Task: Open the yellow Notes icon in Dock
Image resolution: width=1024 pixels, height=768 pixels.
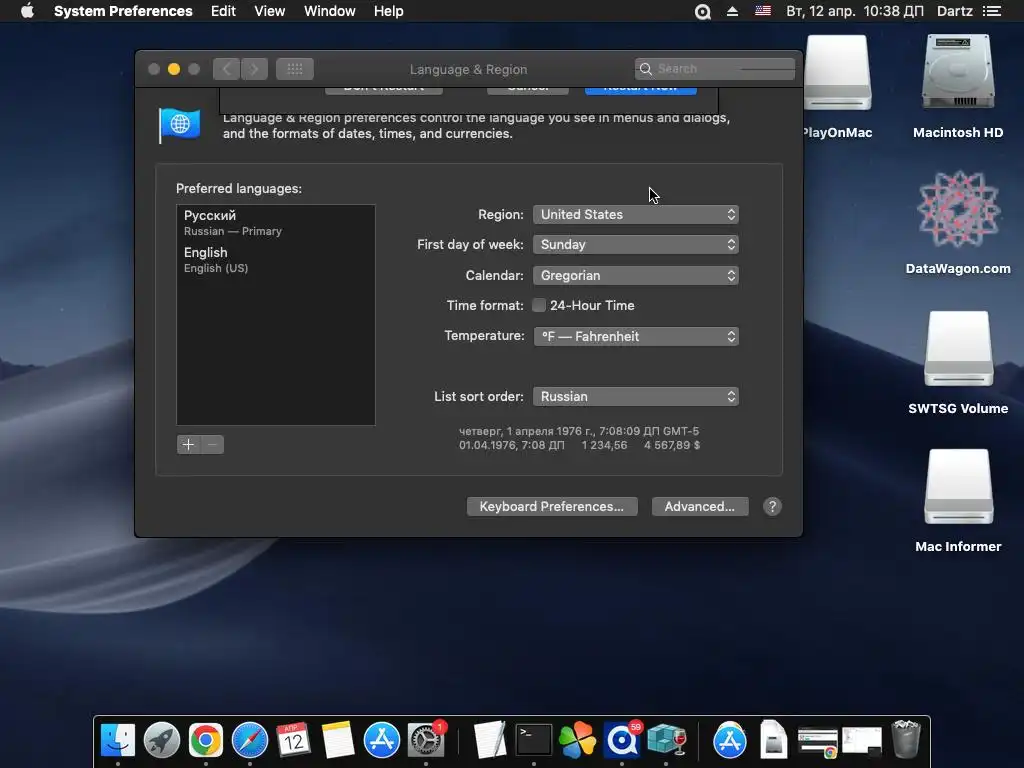Action: [338, 740]
